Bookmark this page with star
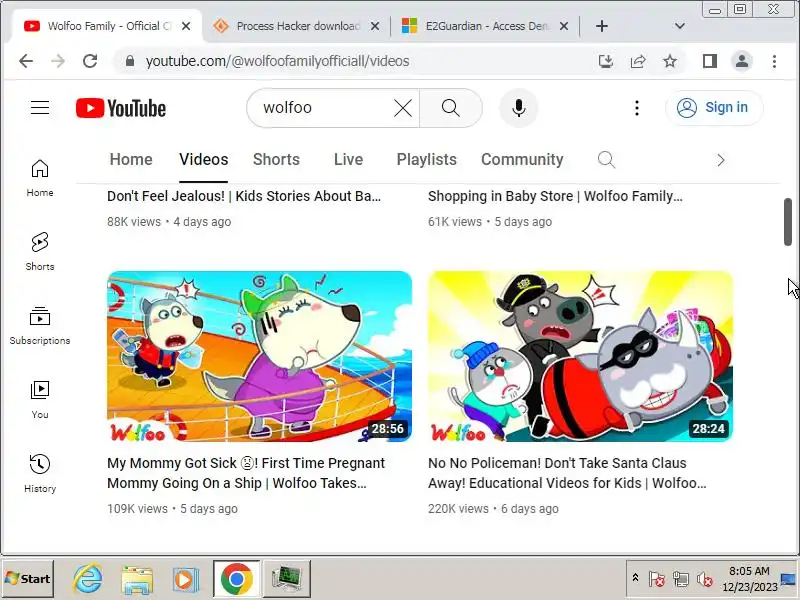The image size is (800, 600). pyautogui.click(x=670, y=61)
